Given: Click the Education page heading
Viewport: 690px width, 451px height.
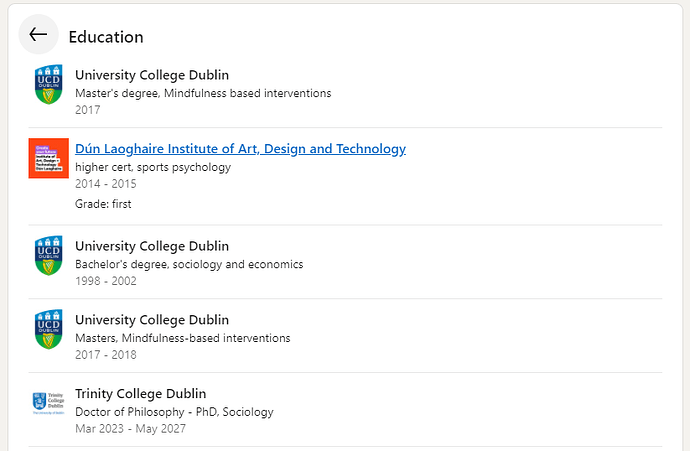Looking at the screenshot, I should pos(106,37).
